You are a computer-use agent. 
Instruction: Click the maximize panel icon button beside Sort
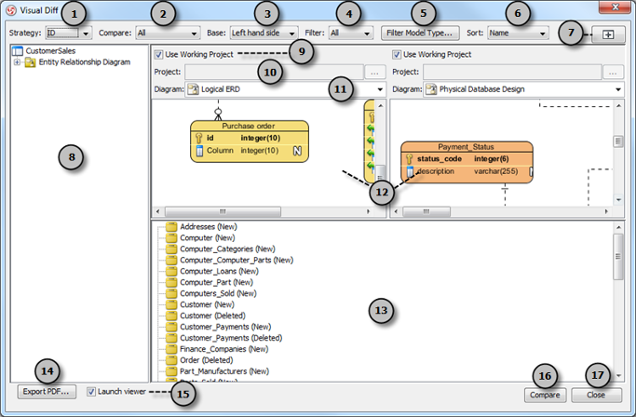pos(608,34)
